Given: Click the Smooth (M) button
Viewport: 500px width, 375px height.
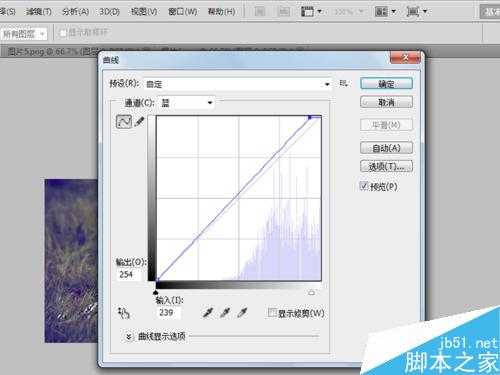Looking at the screenshot, I should click(386, 125).
